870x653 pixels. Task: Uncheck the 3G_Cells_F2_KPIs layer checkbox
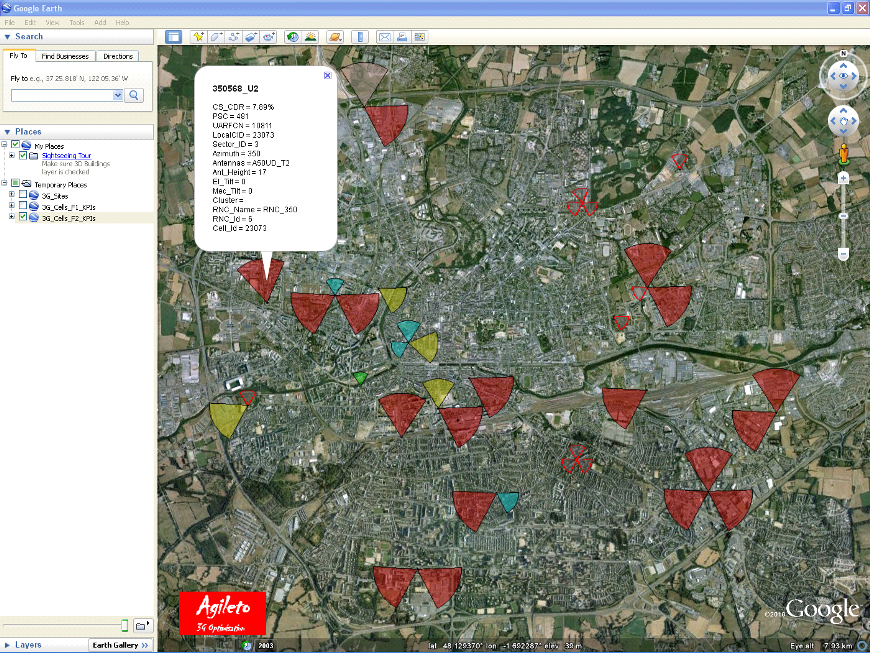(23, 217)
